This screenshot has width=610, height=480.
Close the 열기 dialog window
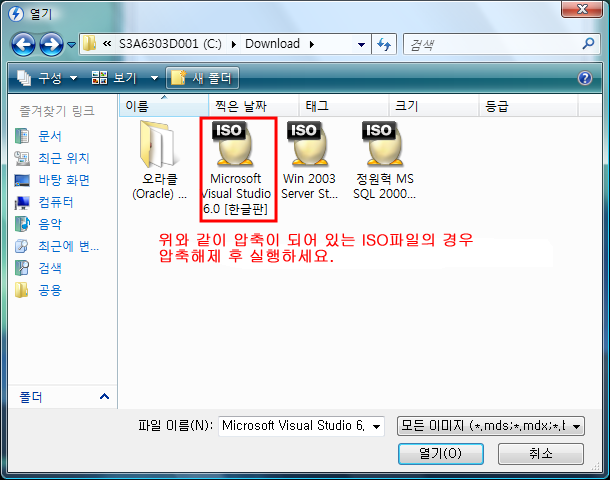click(x=582, y=9)
